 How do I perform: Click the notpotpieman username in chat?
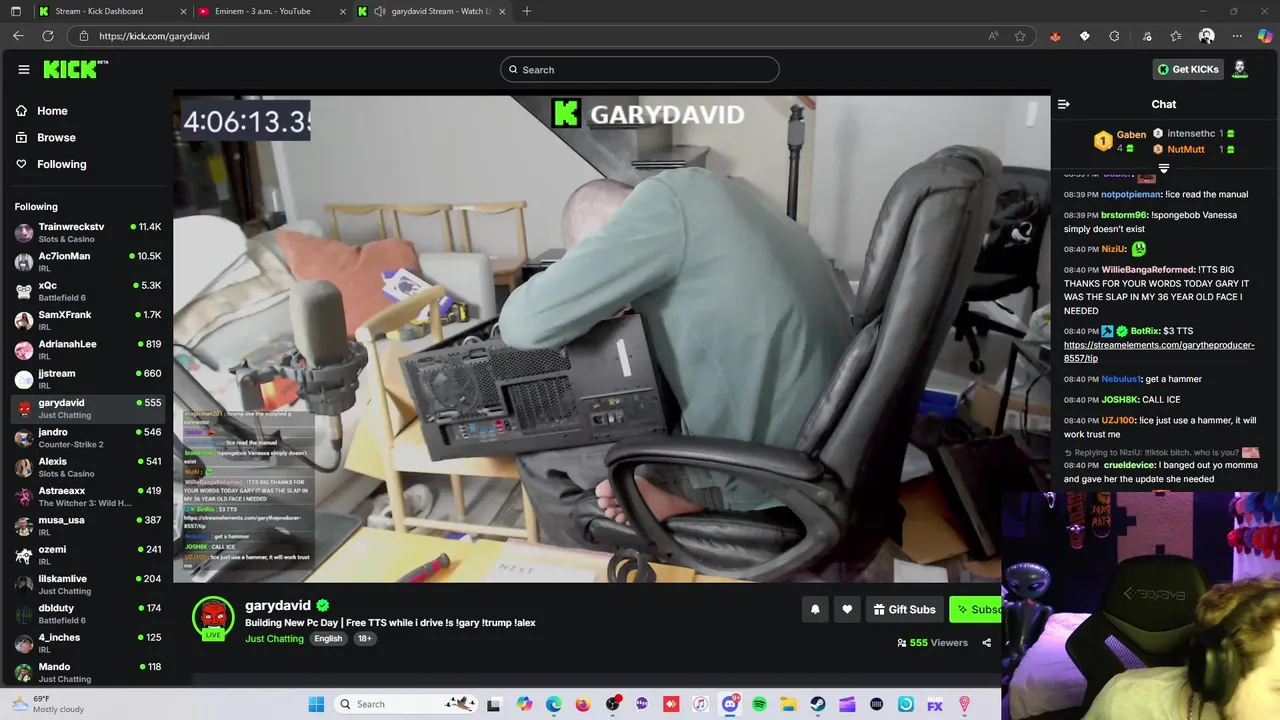tap(1131, 194)
